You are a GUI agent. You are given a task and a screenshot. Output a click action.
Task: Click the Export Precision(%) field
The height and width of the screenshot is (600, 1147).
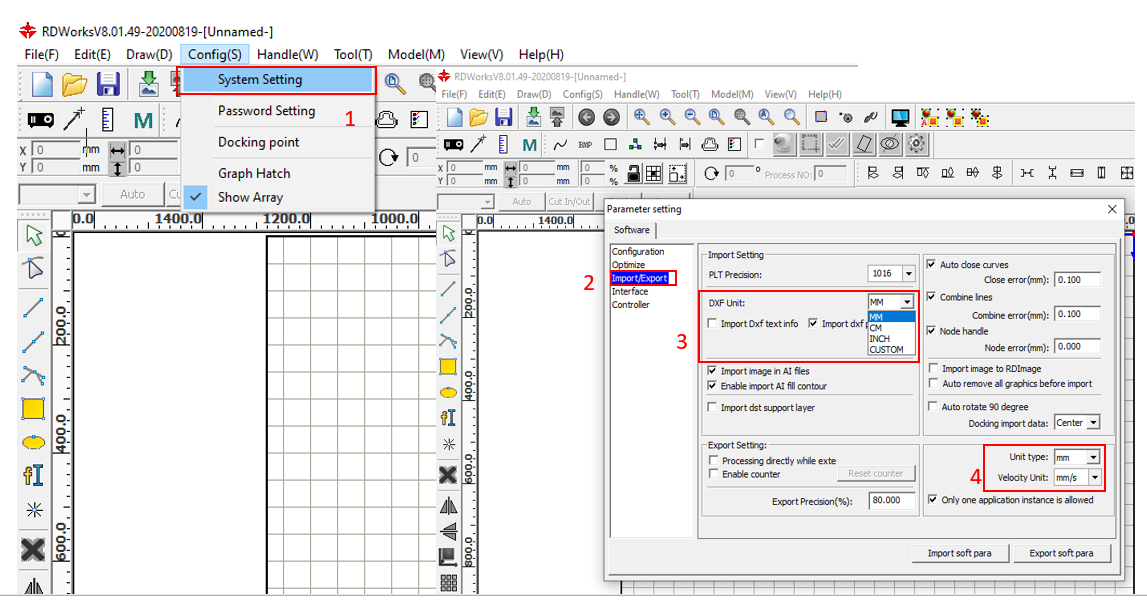coord(892,500)
